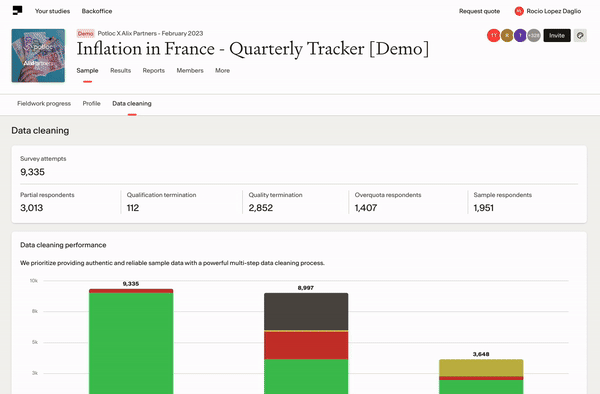Viewport: 600px width, 394px height.
Task: Open Your studies in navigation
Action: click(52, 11)
